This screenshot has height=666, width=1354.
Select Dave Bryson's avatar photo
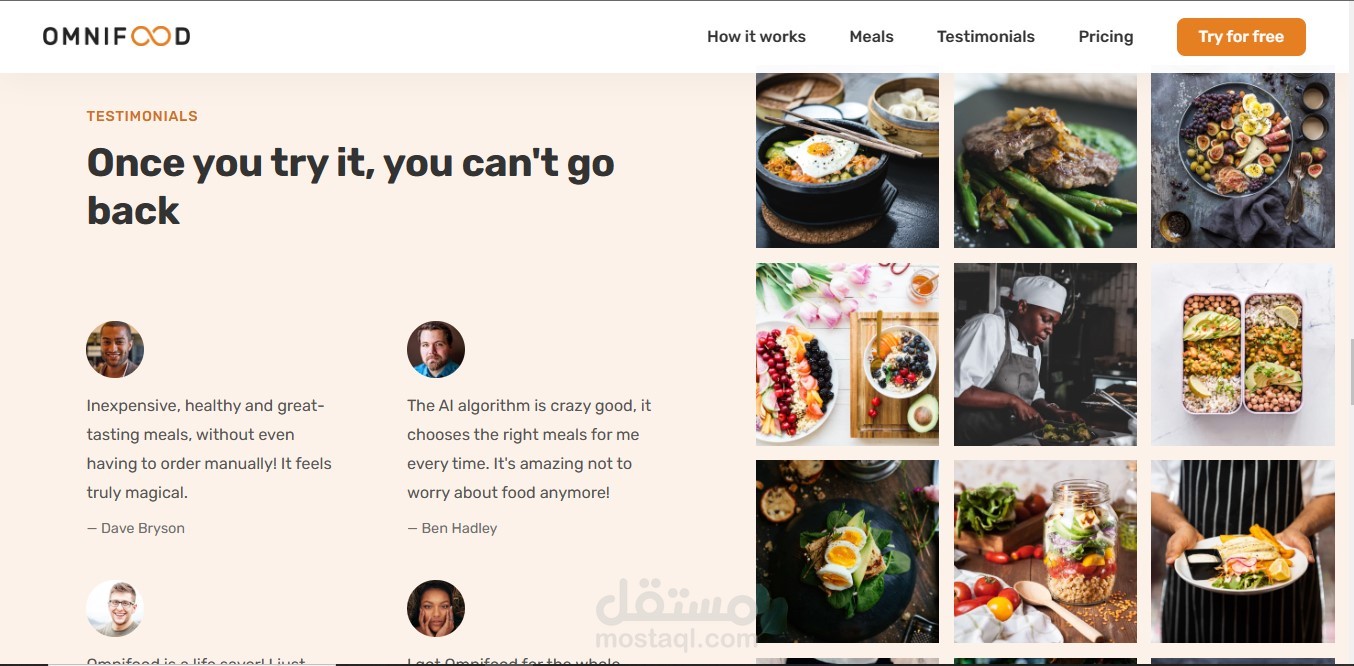(115, 349)
